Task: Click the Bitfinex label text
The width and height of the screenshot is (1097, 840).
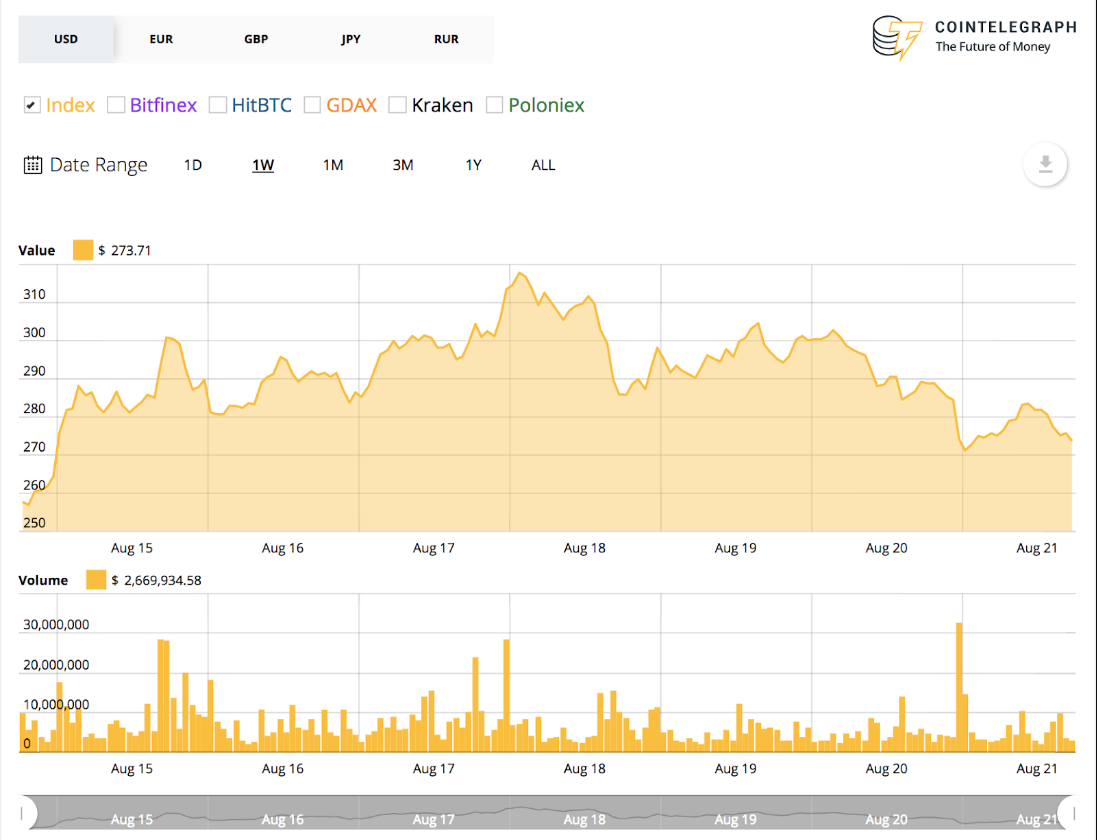Action: [x=163, y=105]
